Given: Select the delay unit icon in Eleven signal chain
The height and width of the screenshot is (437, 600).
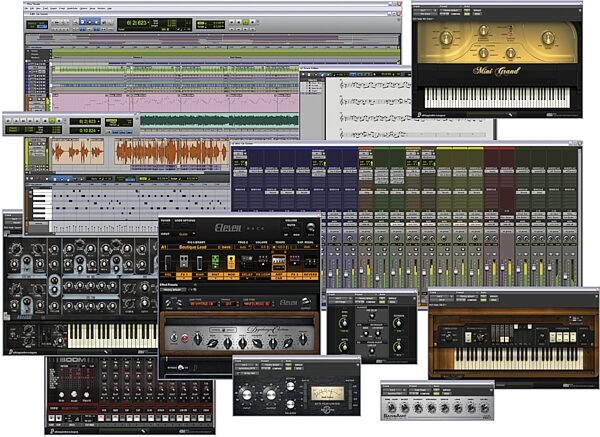Looking at the screenshot, I should click(247, 261).
